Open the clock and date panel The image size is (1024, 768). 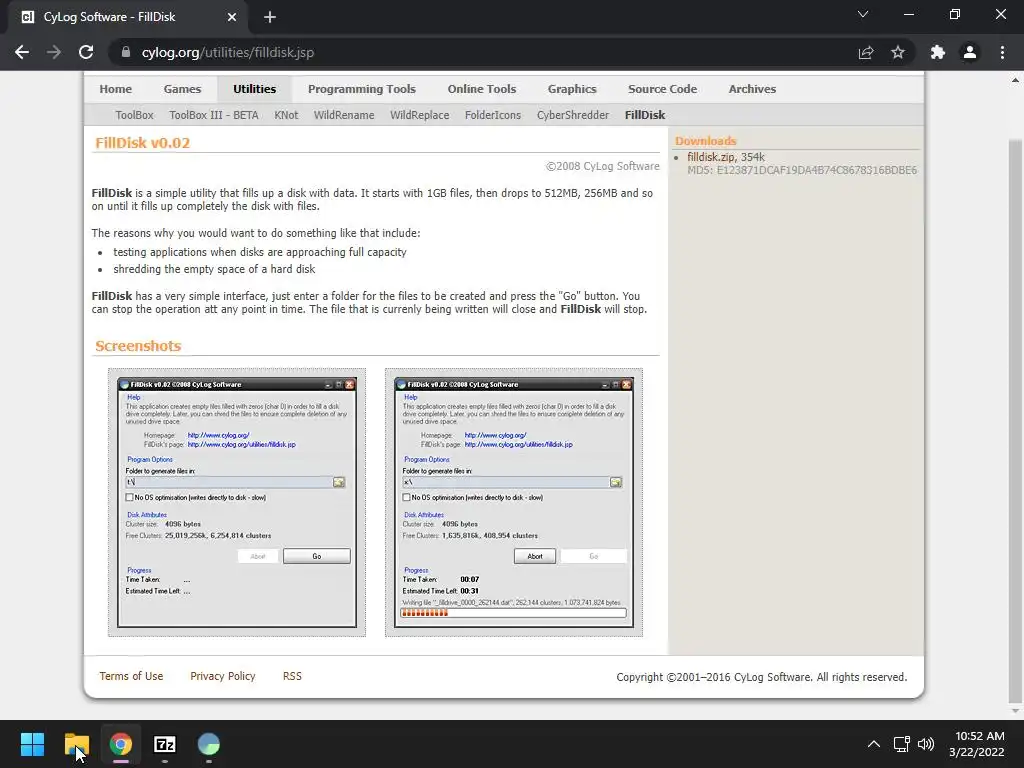977,744
